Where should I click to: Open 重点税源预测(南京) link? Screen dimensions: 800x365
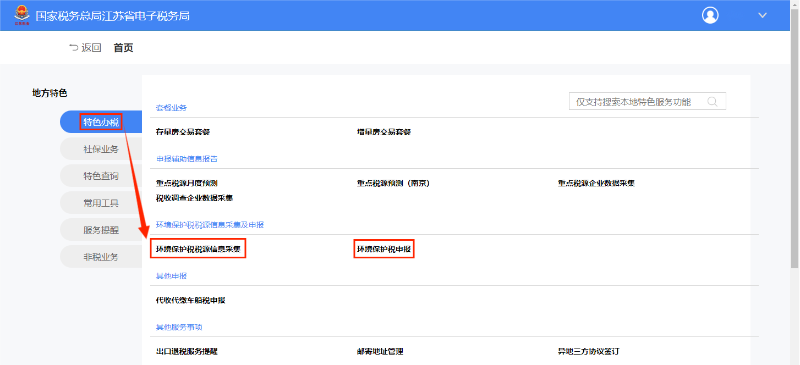[393, 183]
